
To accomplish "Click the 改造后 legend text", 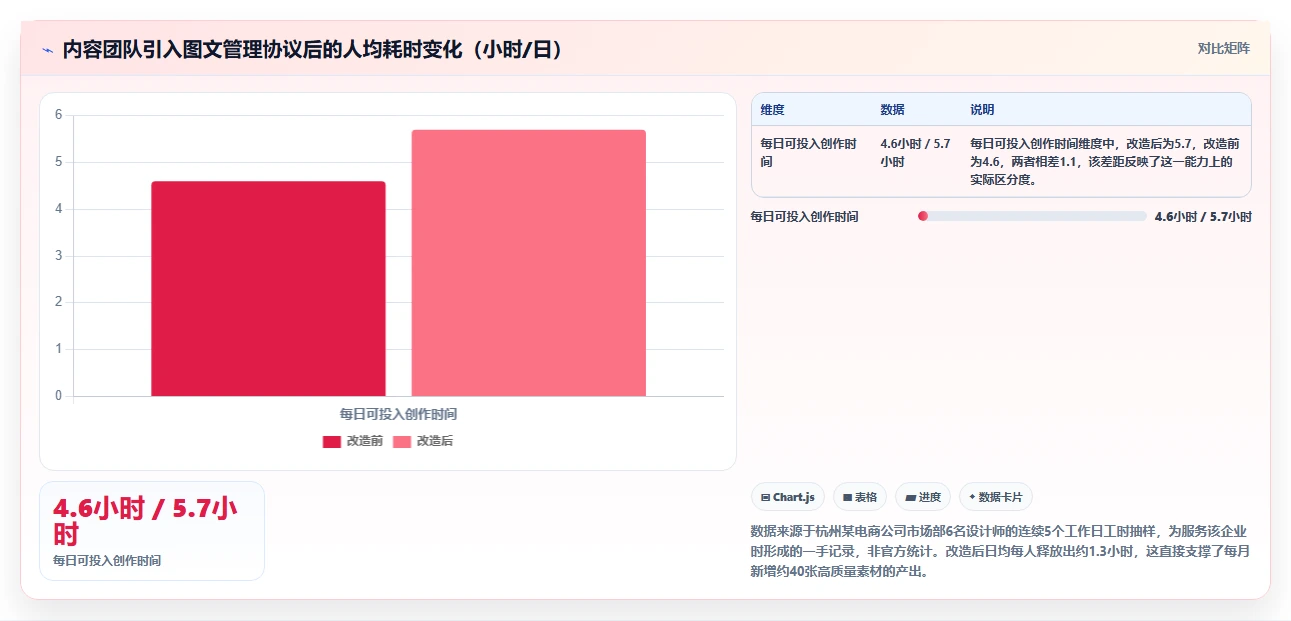I will point(435,441).
